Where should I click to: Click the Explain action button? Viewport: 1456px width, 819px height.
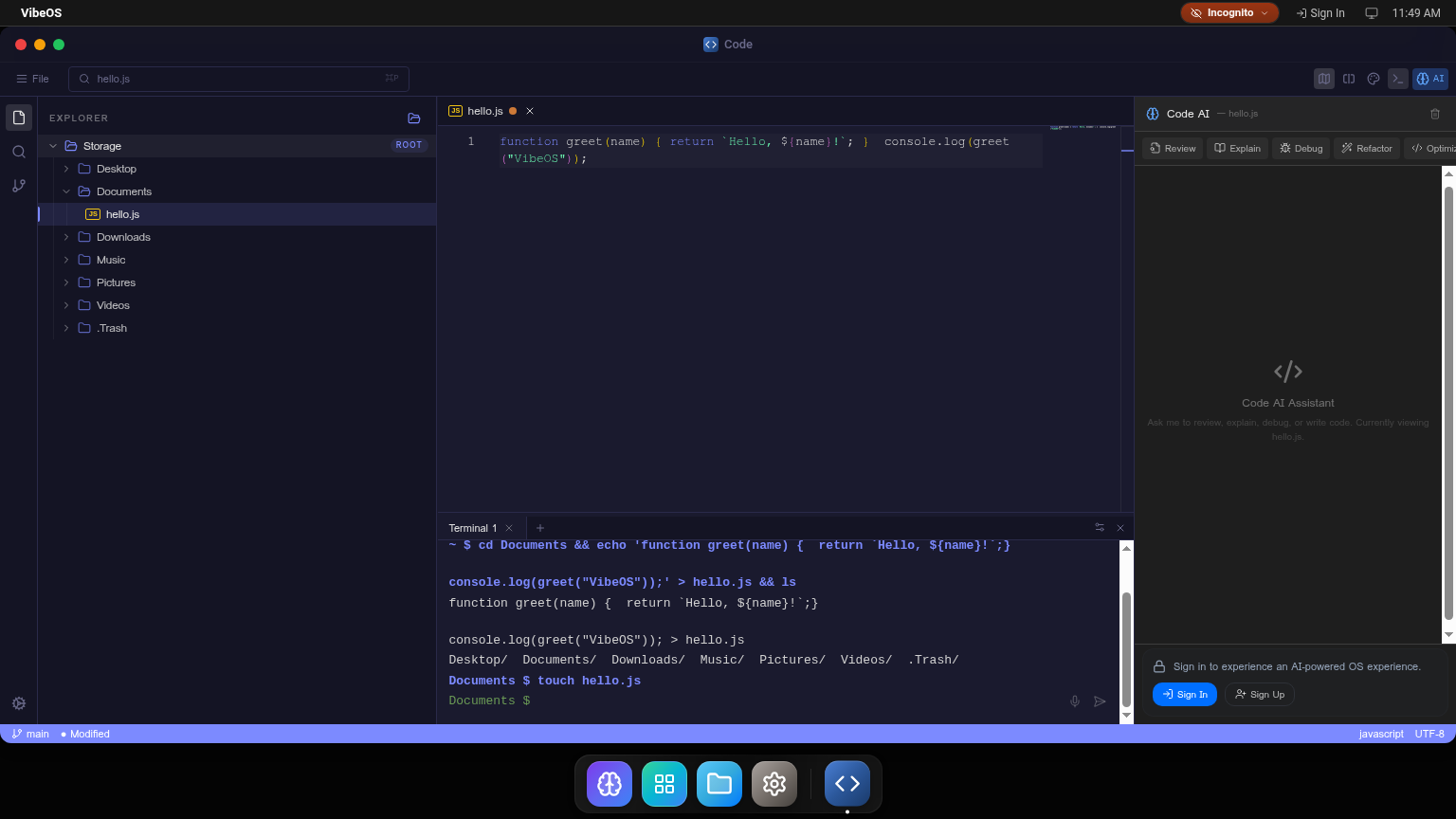pyautogui.click(x=1237, y=149)
